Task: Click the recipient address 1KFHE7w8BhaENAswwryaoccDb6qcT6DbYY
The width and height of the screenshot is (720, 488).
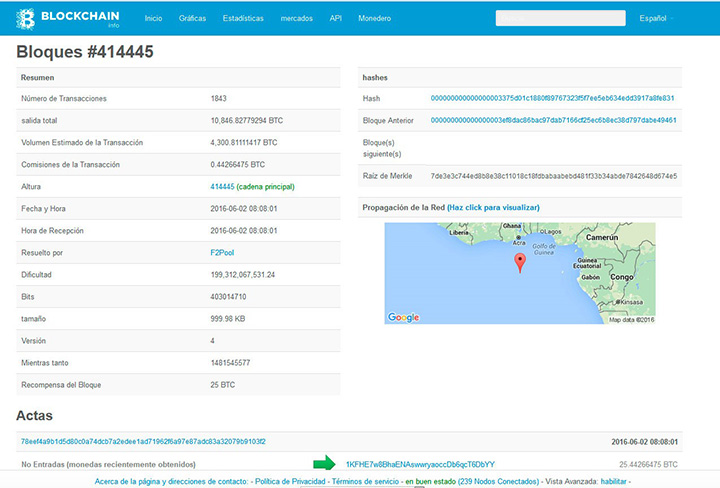Action: (420, 464)
